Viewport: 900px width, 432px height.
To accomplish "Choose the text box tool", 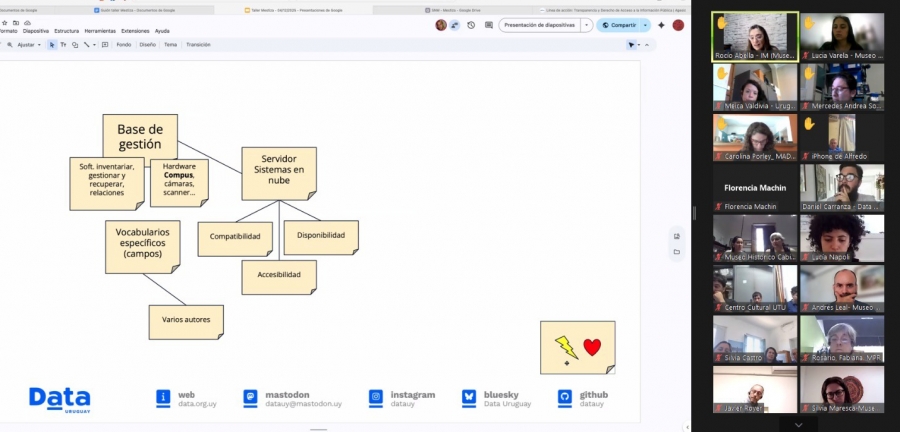I will point(64,45).
